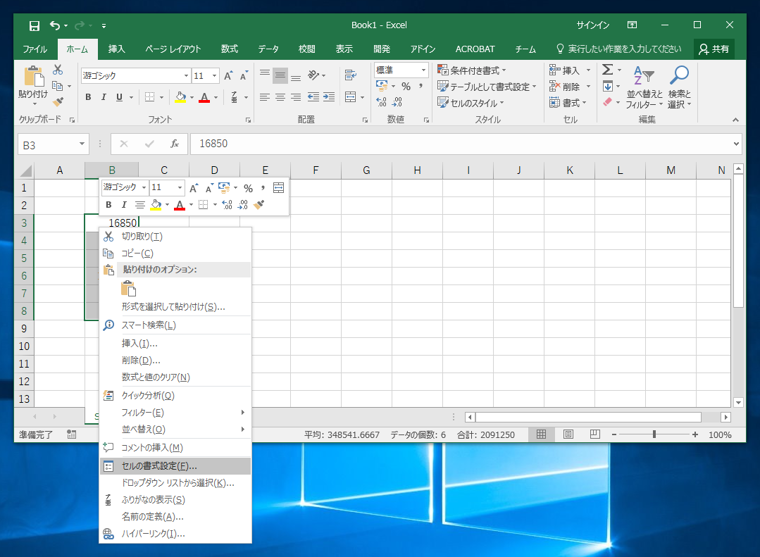Screen dimensions: 760x557
Task: Zoom in with the plus button
Action: (x=695, y=434)
